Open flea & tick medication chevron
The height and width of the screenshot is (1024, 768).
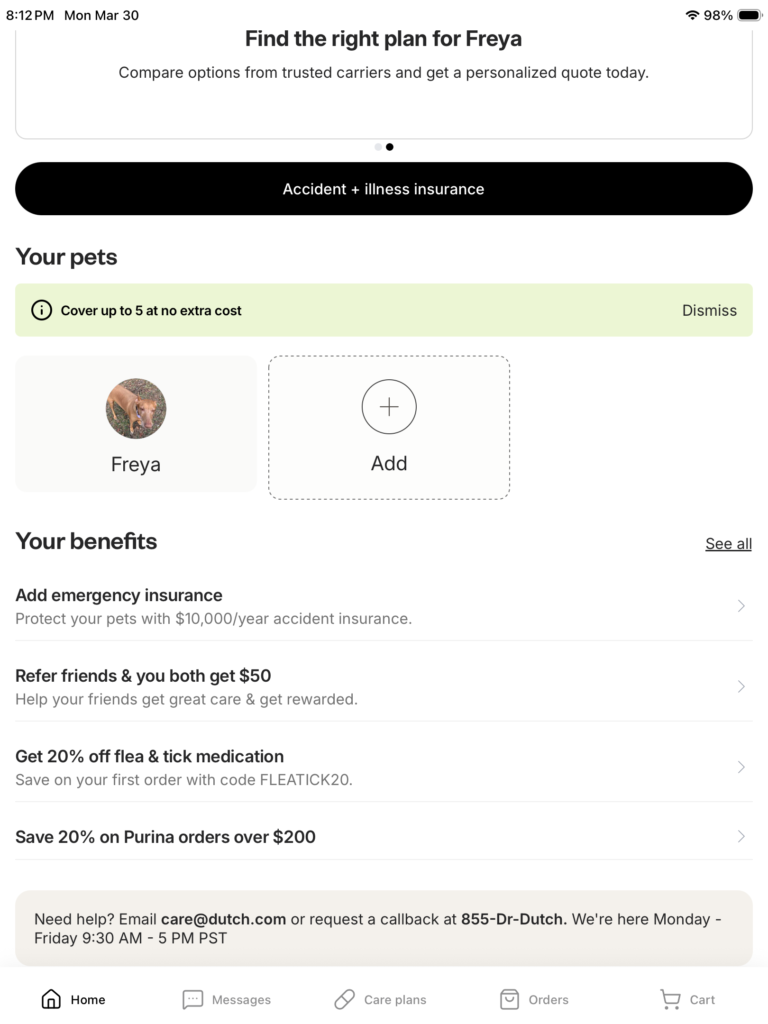click(741, 767)
